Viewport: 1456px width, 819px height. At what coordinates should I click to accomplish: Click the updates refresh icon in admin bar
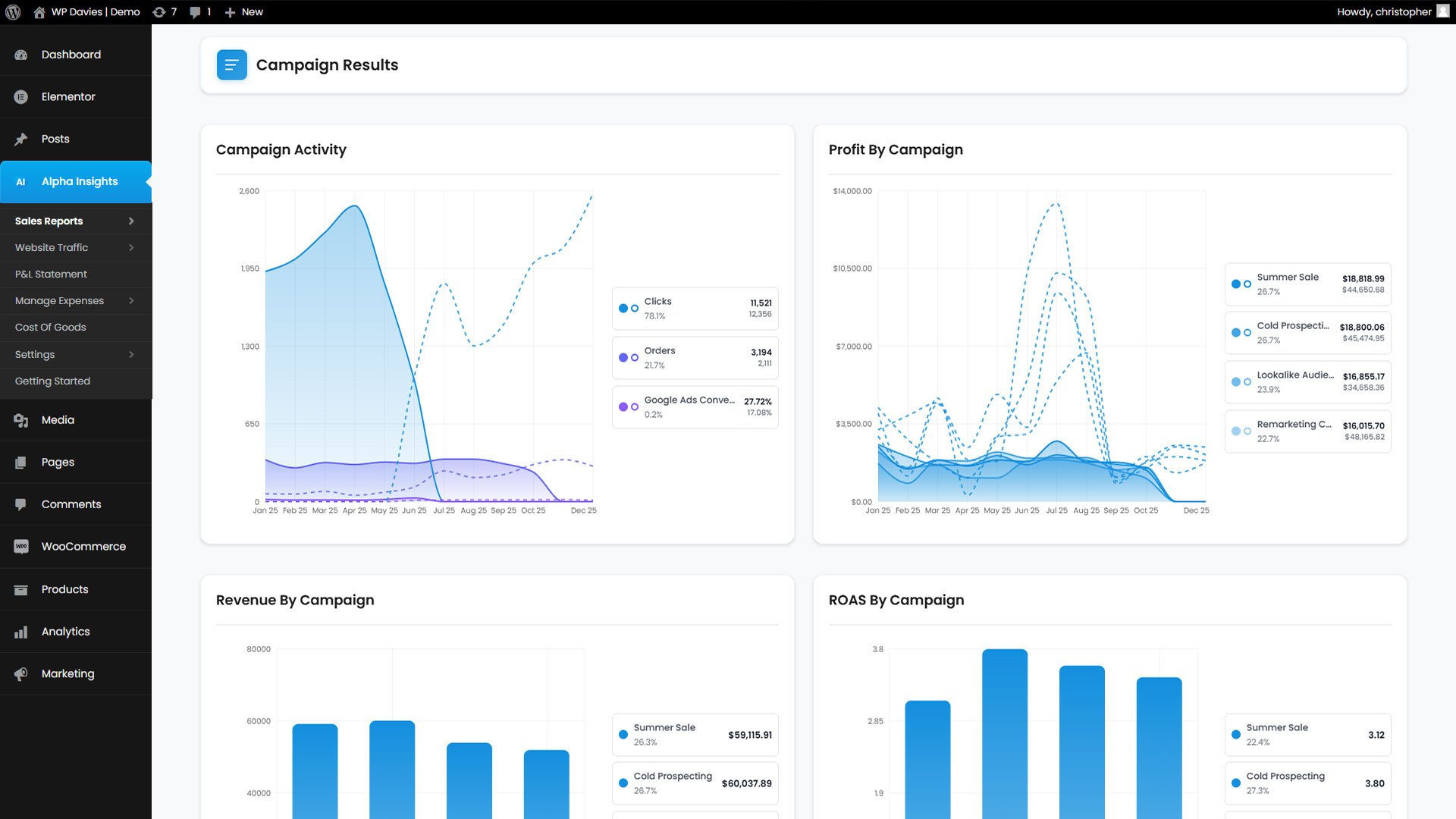click(x=159, y=12)
